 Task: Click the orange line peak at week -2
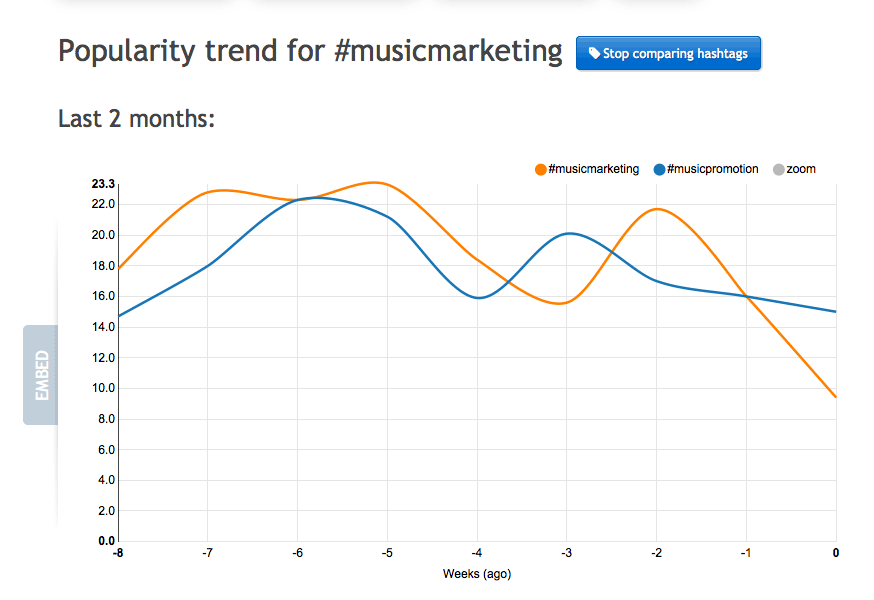click(658, 209)
